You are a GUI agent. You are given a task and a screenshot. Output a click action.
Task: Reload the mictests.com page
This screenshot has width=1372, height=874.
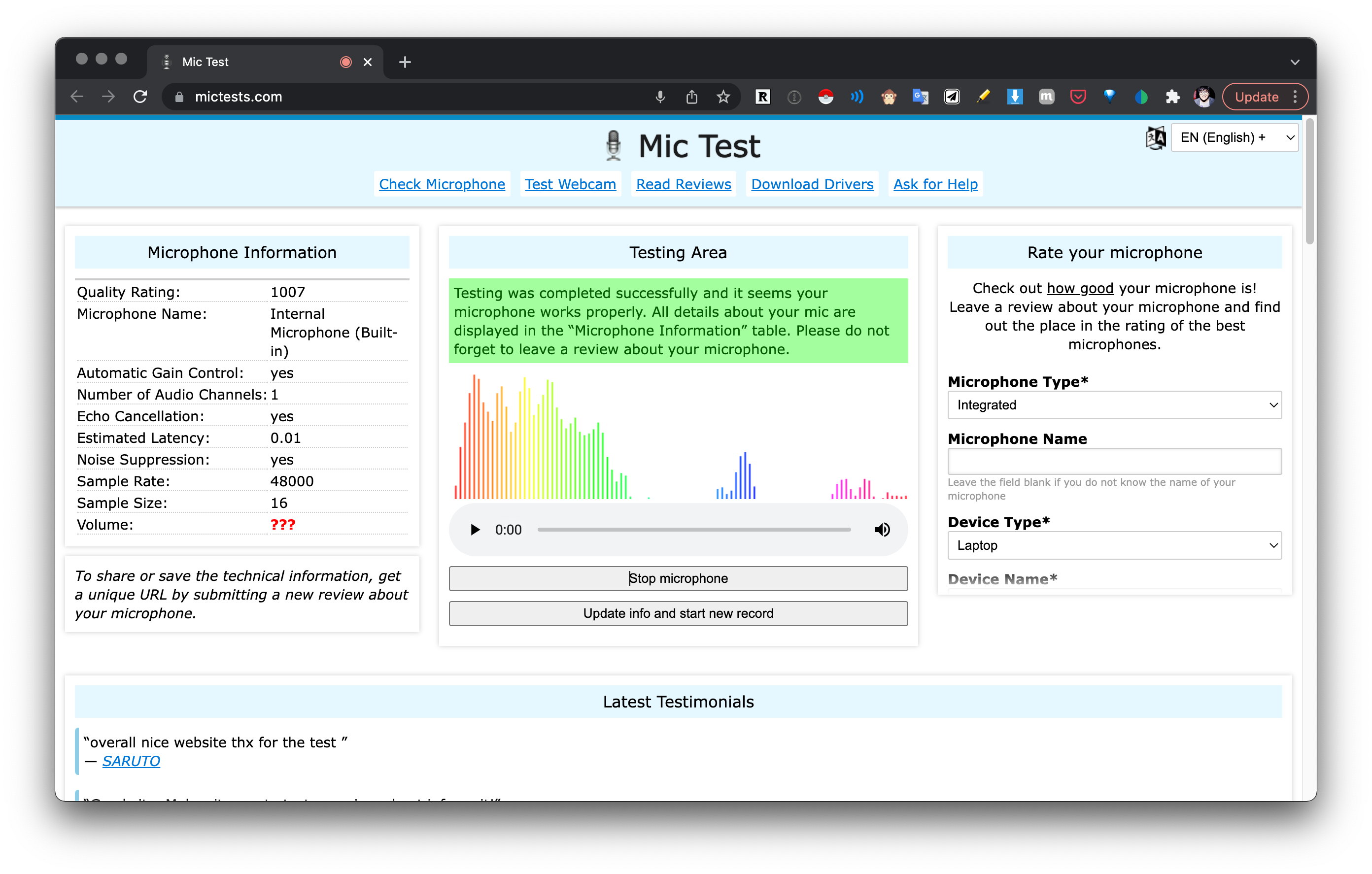click(x=140, y=97)
